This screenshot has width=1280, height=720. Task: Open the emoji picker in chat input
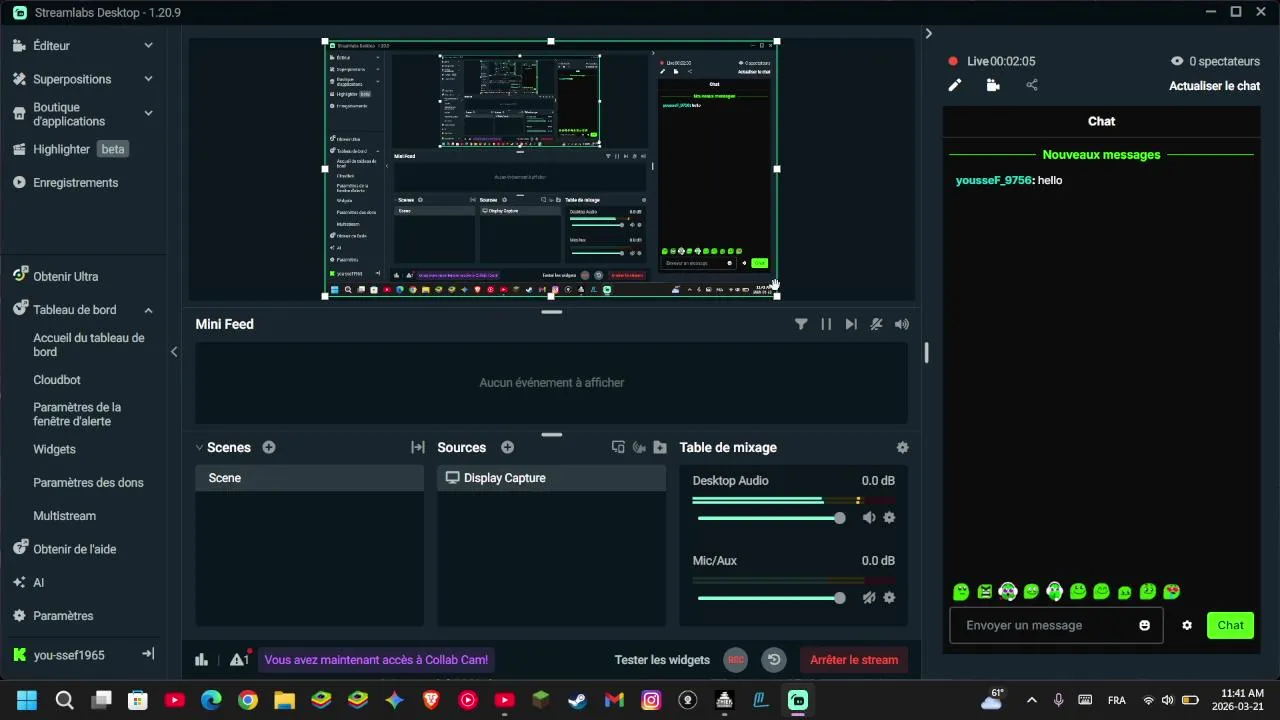tap(1144, 626)
